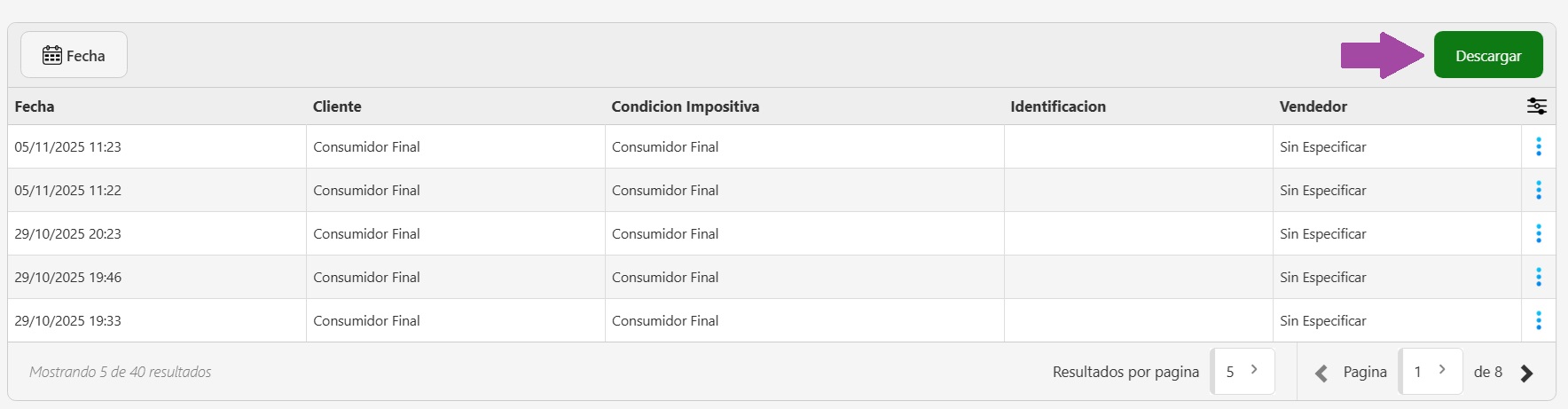Sort by Cliente column header
Image resolution: width=1568 pixels, height=409 pixels.
[337, 106]
